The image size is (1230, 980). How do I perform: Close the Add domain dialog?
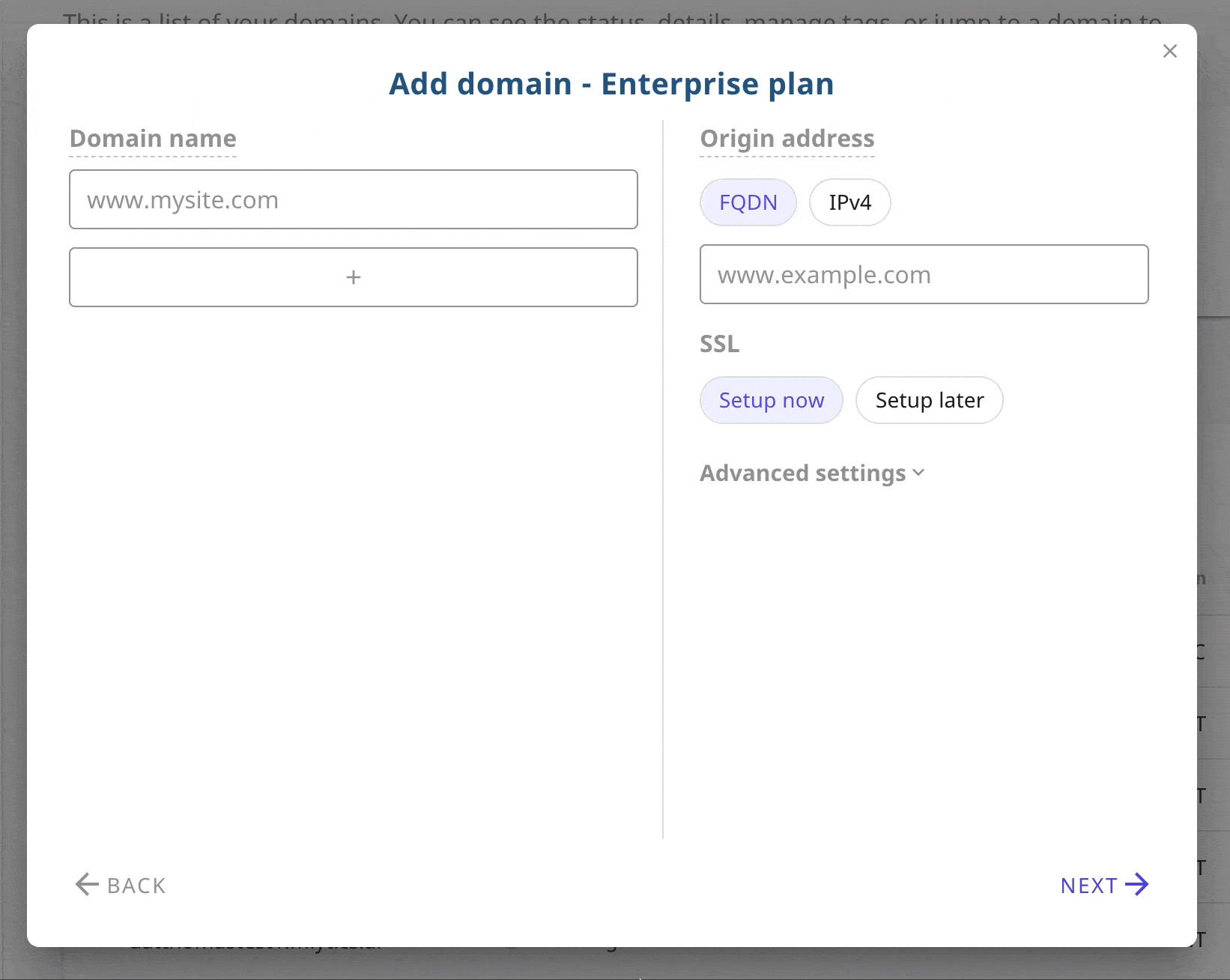coord(1170,51)
